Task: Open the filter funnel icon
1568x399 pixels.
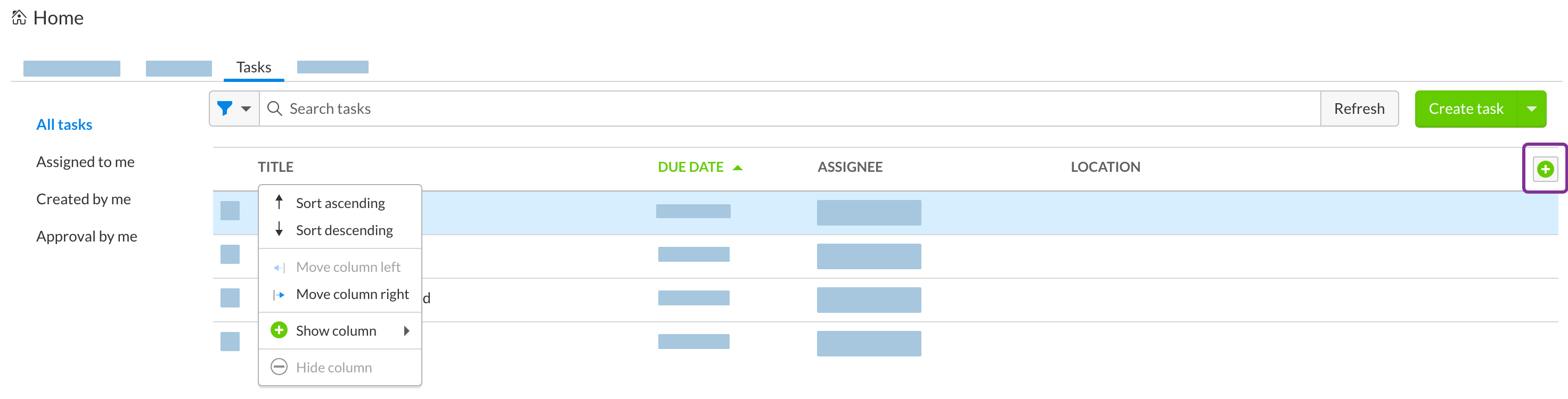Action: point(225,109)
